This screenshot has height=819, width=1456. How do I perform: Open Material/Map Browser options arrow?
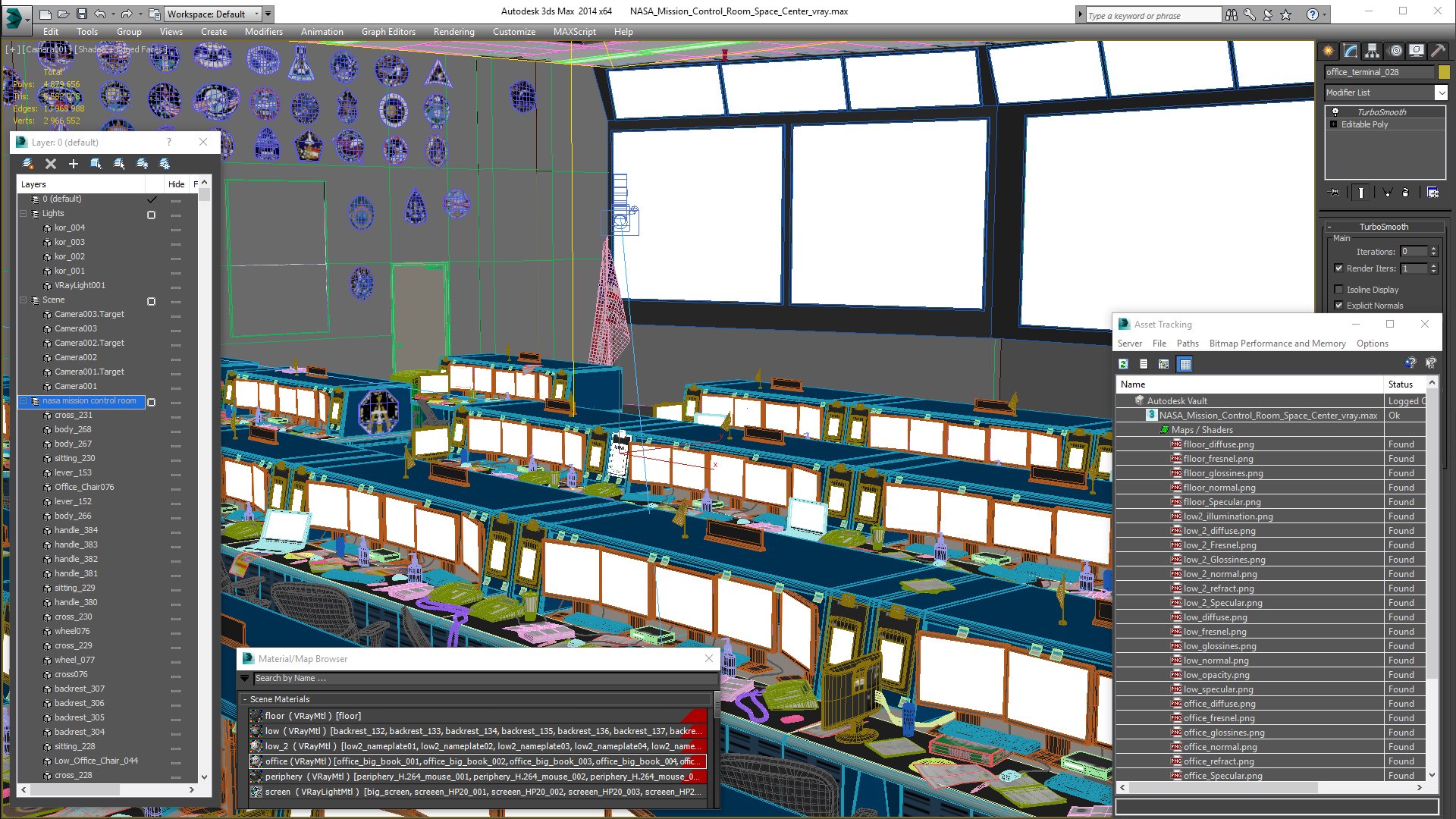pyautogui.click(x=245, y=678)
